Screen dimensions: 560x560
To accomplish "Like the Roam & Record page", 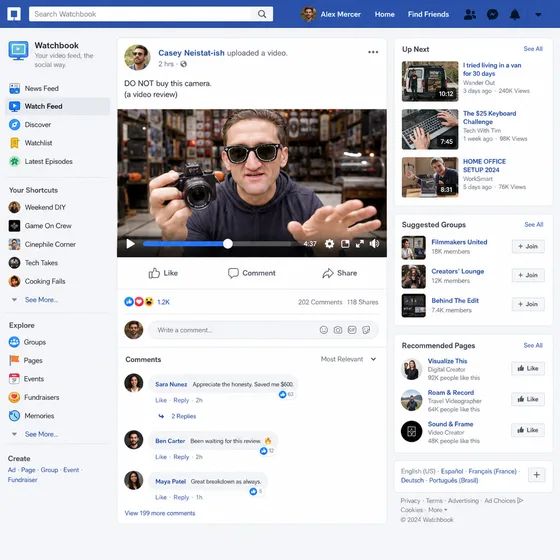I will tap(528, 399).
